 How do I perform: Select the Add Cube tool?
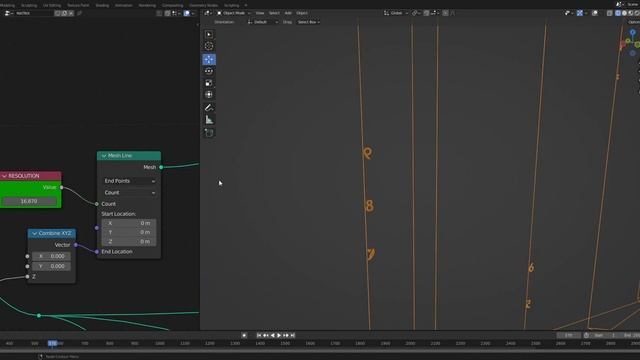point(209,133)
